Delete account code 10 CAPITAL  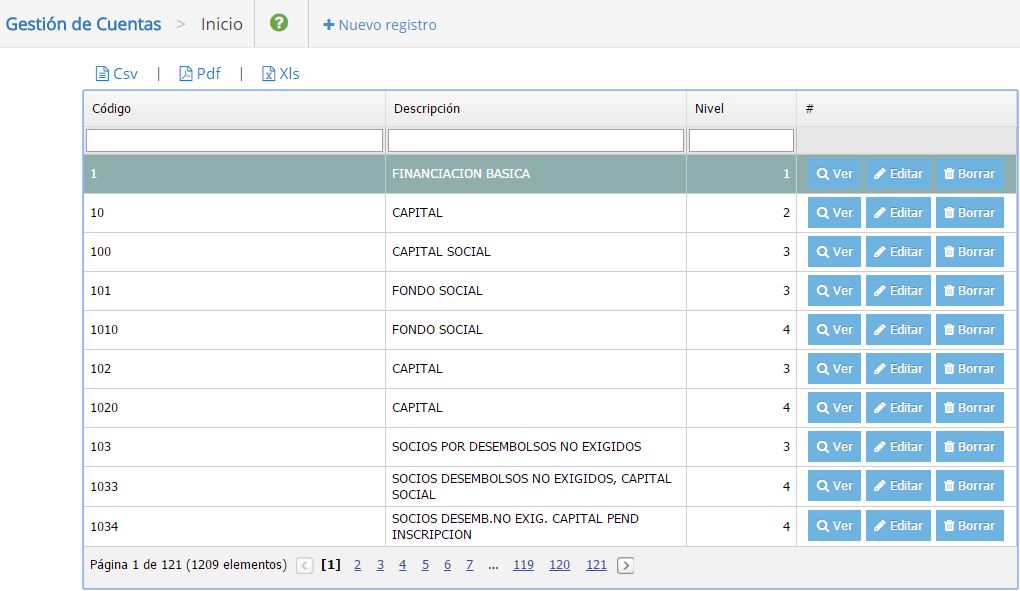click(x=969, y=213)
